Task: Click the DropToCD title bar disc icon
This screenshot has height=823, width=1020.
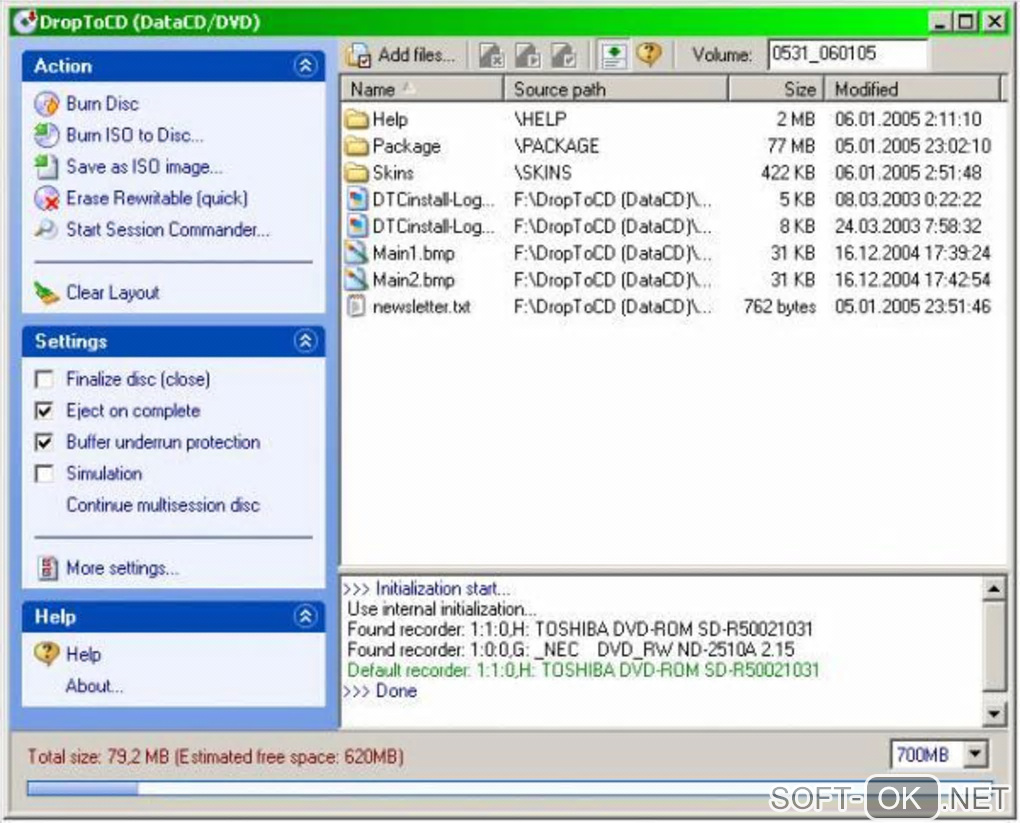Action: [26, 21]
